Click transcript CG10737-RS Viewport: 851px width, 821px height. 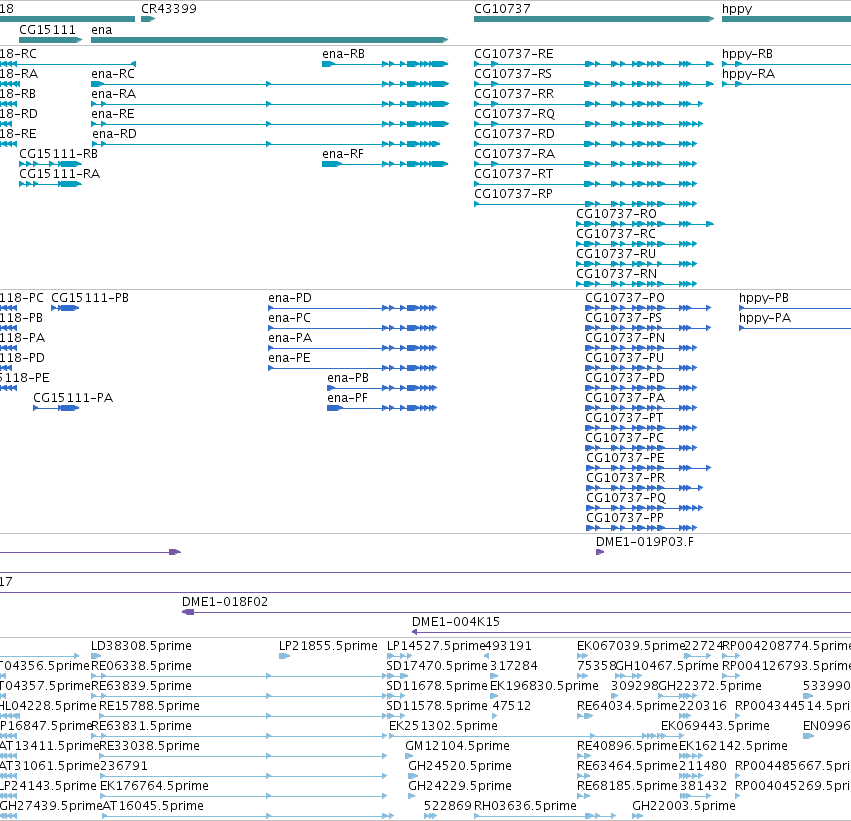[594, 84]
